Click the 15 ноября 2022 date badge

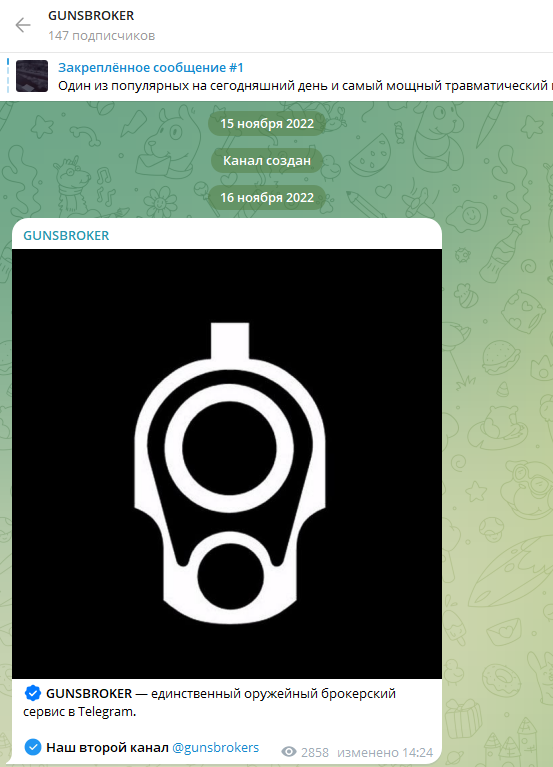click(x=267, y=123)
